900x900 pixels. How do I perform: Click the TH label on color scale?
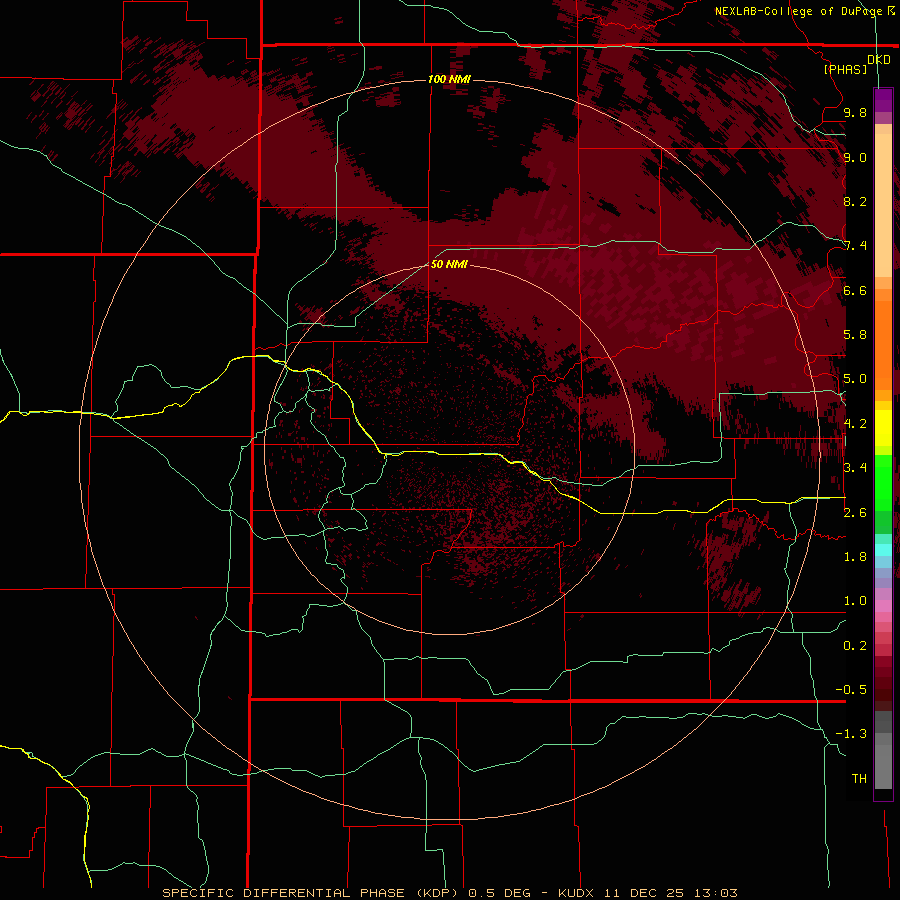(859, 778)
